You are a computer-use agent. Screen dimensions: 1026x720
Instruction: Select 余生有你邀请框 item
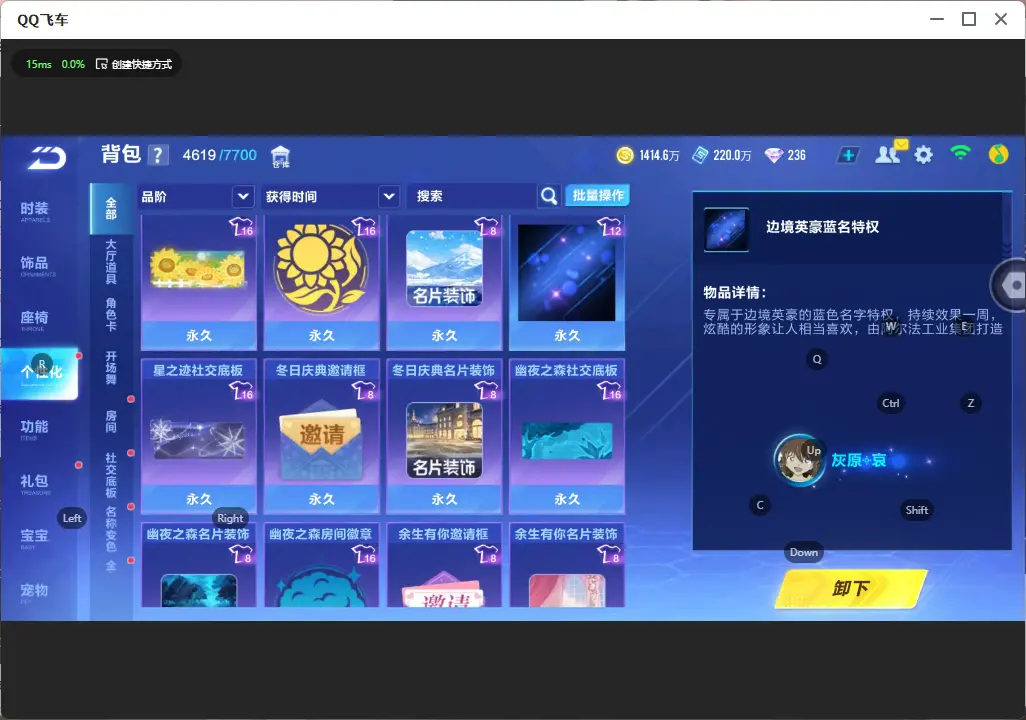[444, 565]
